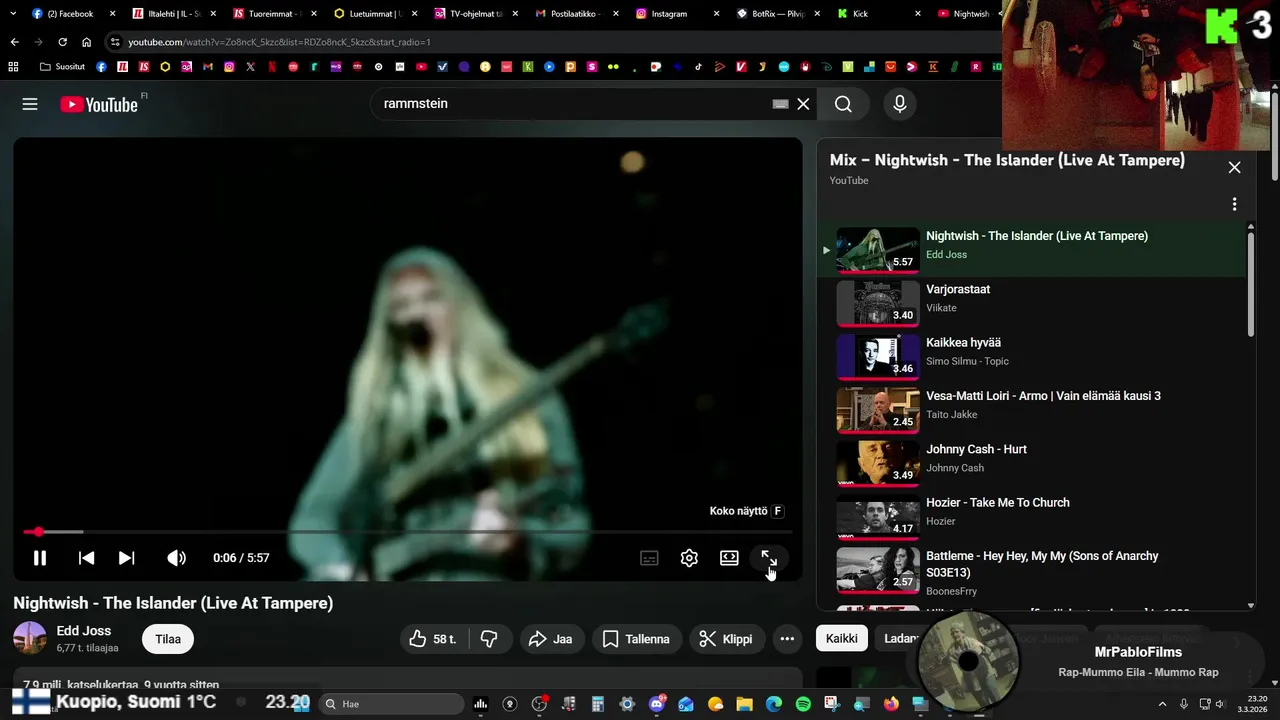Open Spotify from the taskbar
The image size is (1280, 720).
[803, 704]
